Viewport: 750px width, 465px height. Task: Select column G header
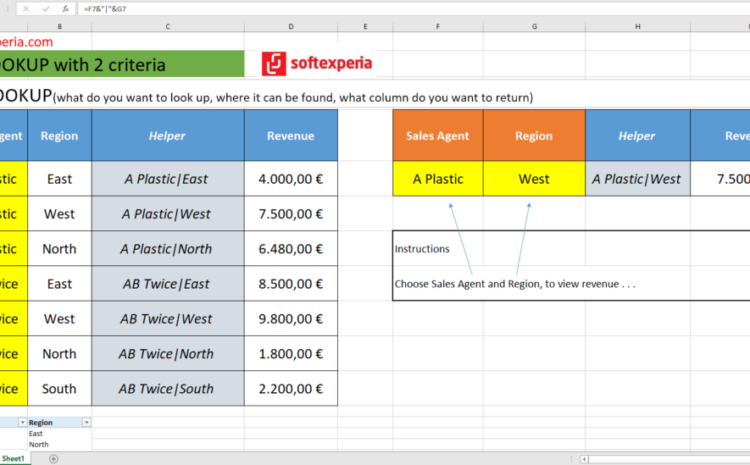[x=534, y=27]
